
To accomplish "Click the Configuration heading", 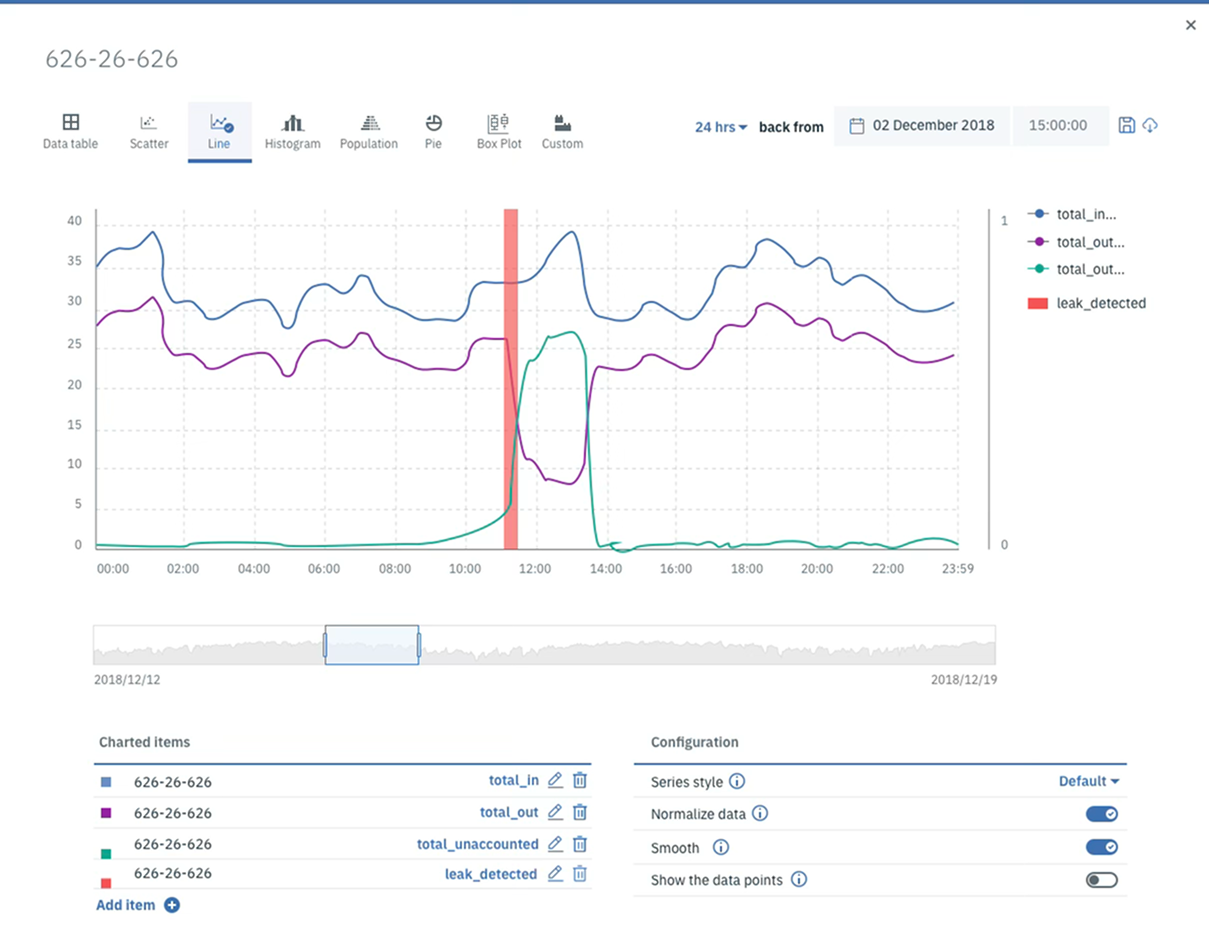I will (x=695, y=742).
